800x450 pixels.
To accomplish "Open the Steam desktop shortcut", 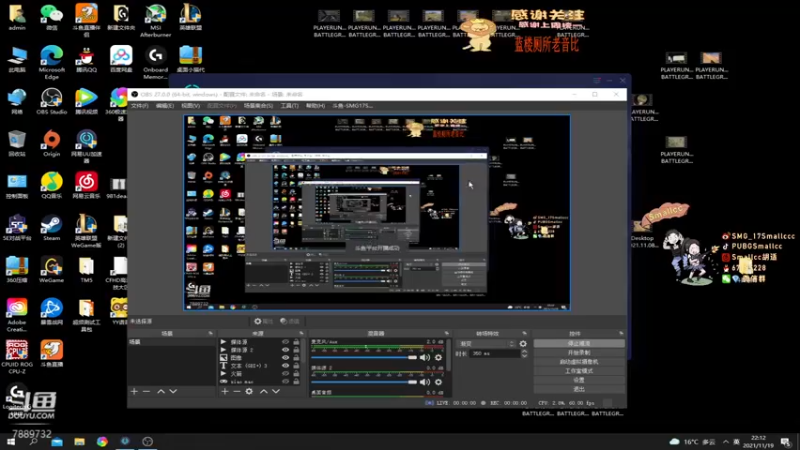I will [x=52, y=228].
